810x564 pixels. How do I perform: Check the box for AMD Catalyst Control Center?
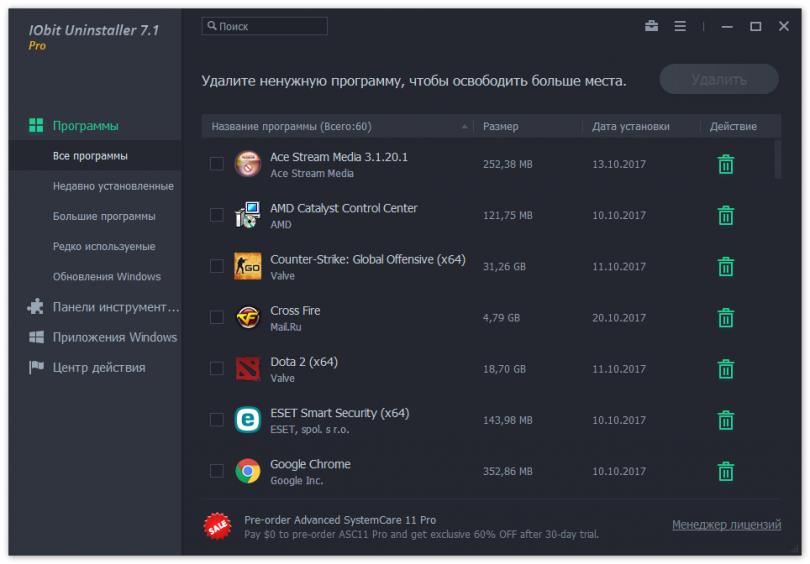pos(217,215)
